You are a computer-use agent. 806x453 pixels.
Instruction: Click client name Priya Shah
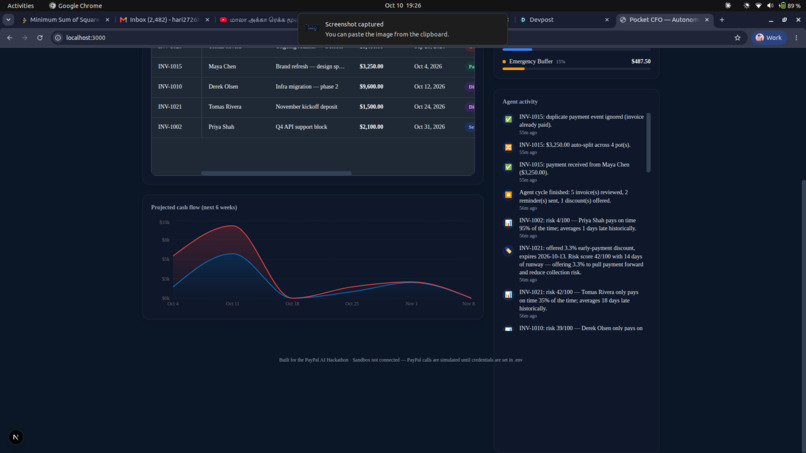click(221, 126)
